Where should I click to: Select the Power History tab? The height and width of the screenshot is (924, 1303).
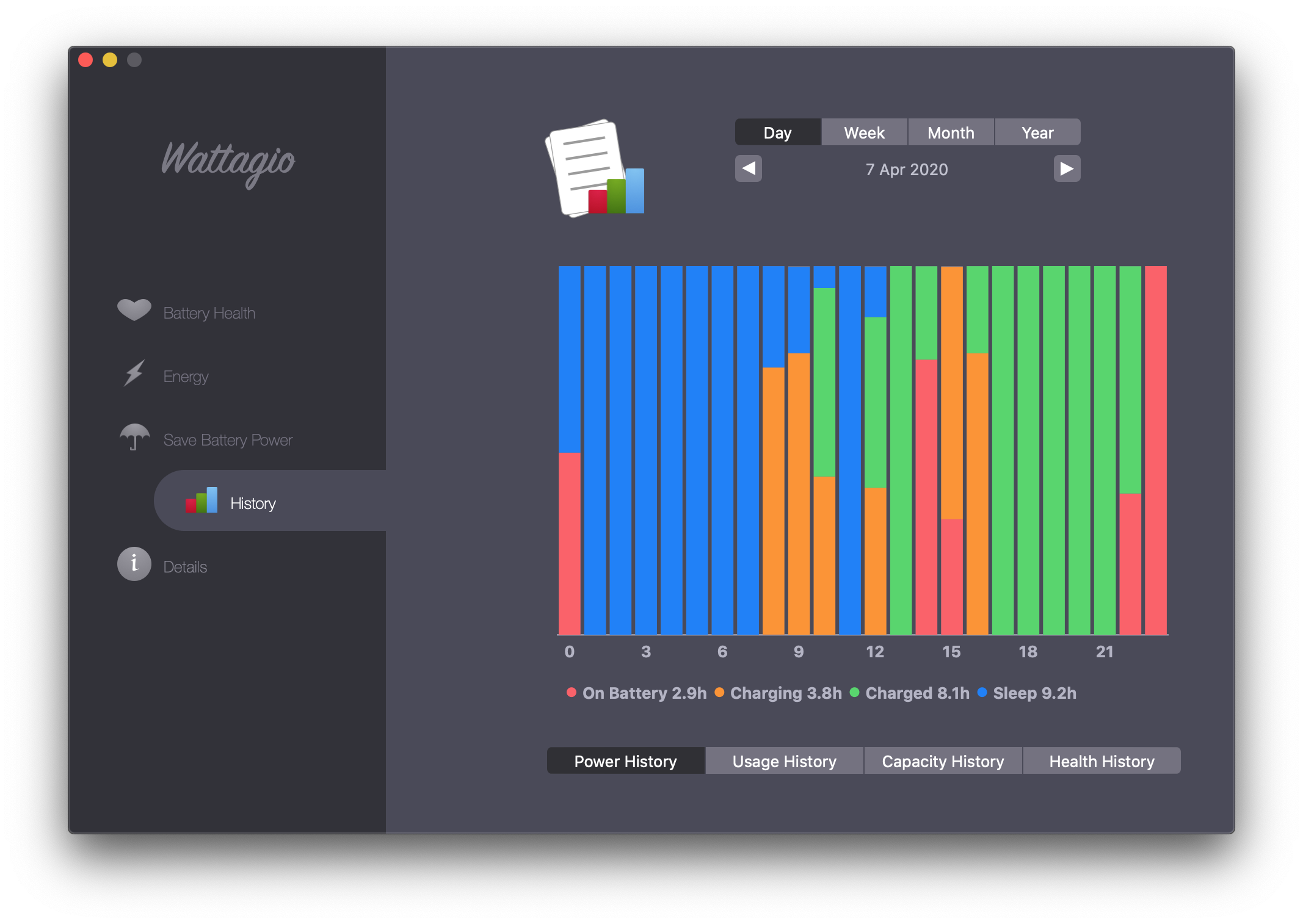(625, 761)
